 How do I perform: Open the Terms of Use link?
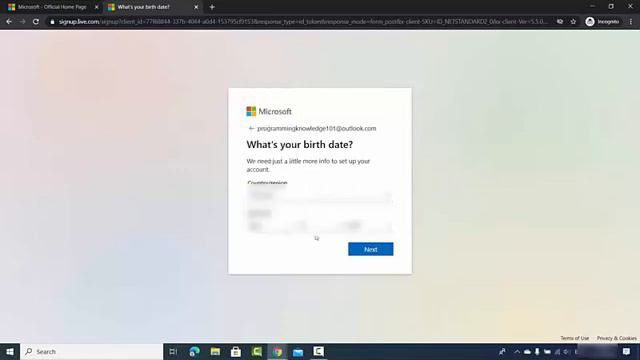(574, 338)
